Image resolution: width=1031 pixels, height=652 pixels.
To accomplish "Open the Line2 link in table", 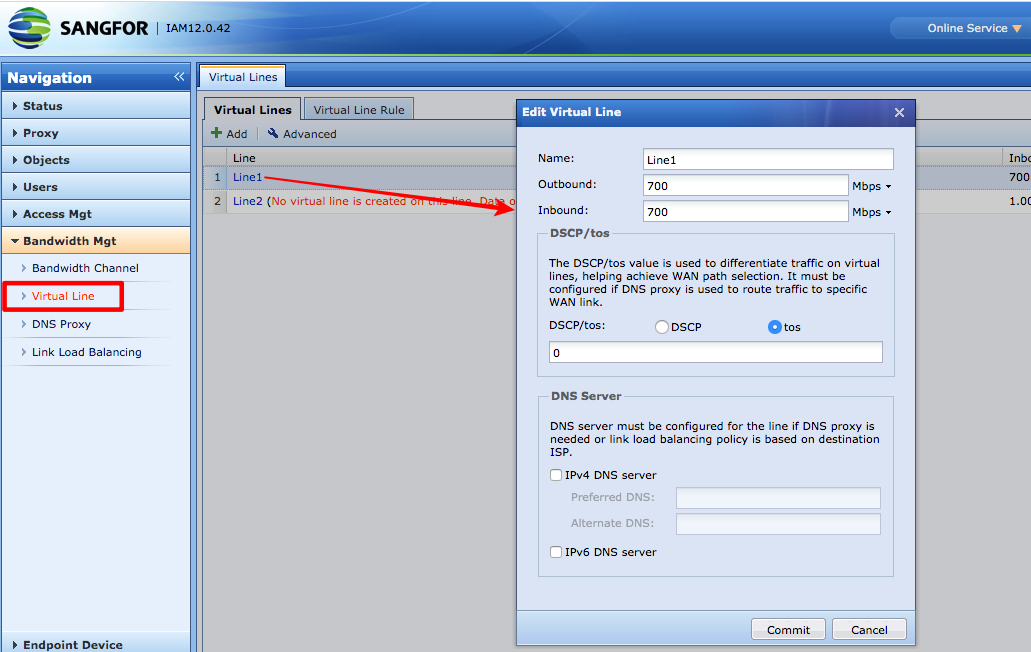I will coord(247,201).
